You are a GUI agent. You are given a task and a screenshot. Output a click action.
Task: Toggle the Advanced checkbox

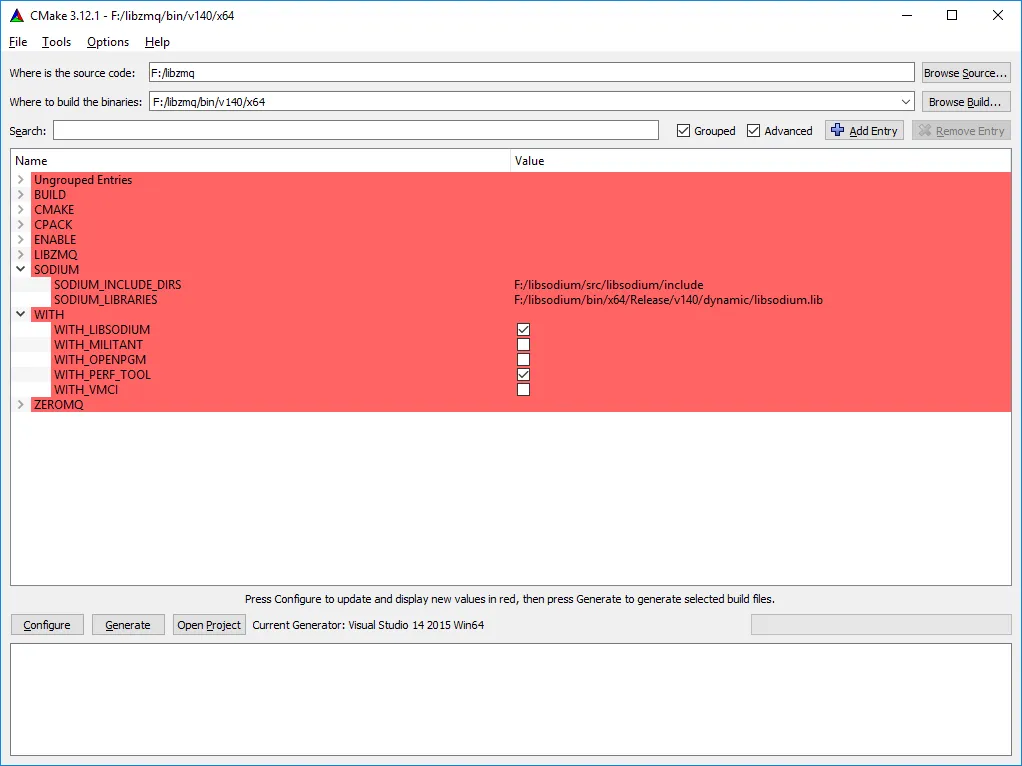(753, 131)
